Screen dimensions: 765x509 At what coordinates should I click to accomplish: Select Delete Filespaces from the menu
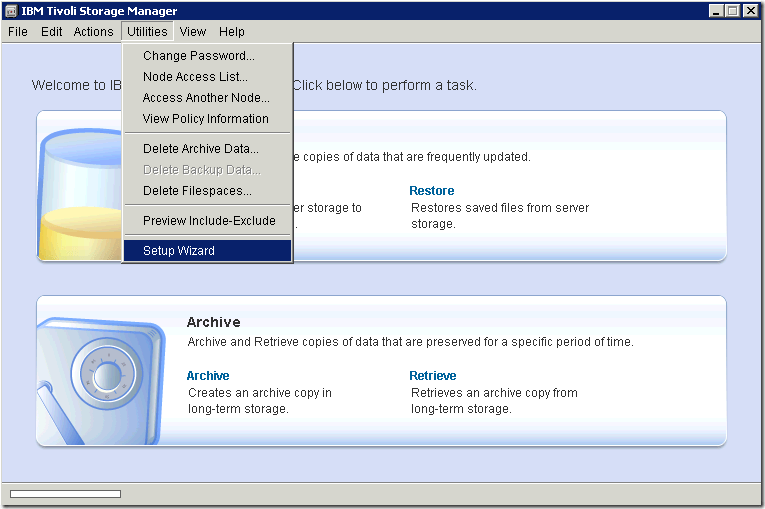pyautogui.click(x=197, y=191)
